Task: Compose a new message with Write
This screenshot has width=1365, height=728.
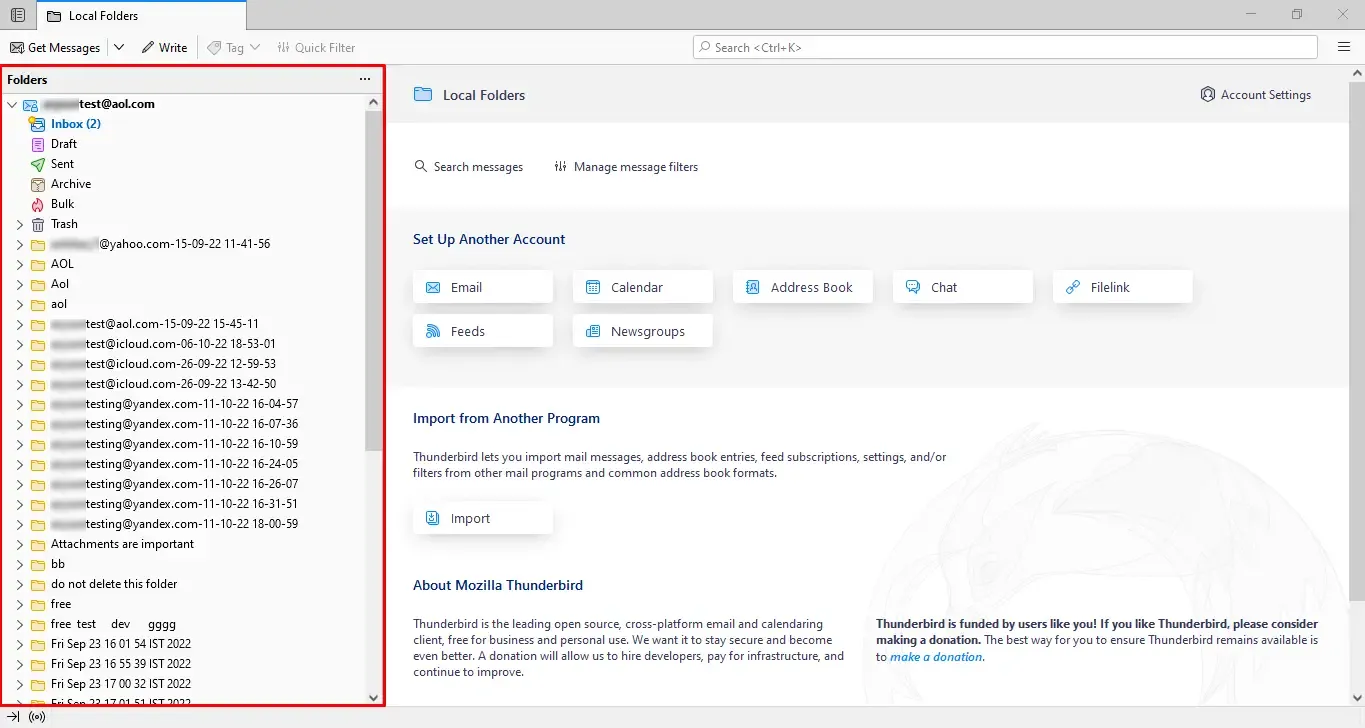Action: click(x=164, y=47)
